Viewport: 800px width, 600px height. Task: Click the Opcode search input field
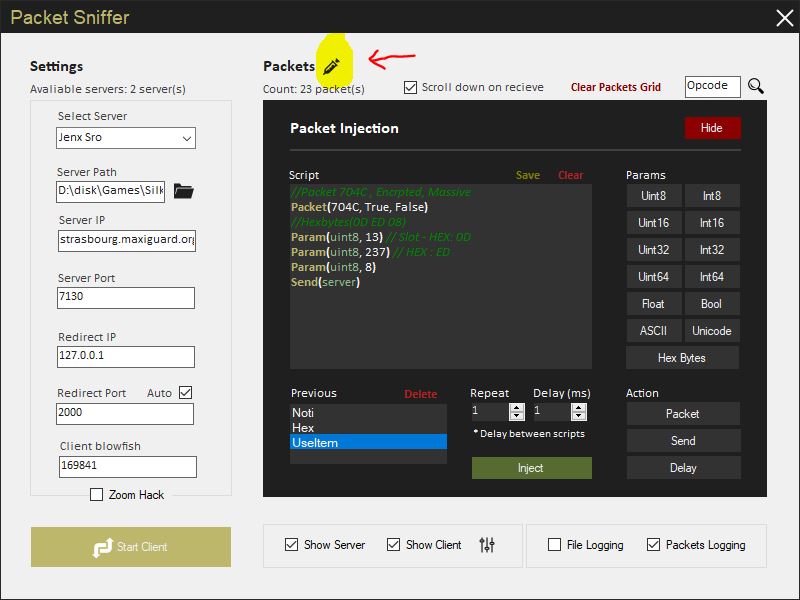click(x=712, y=87)
